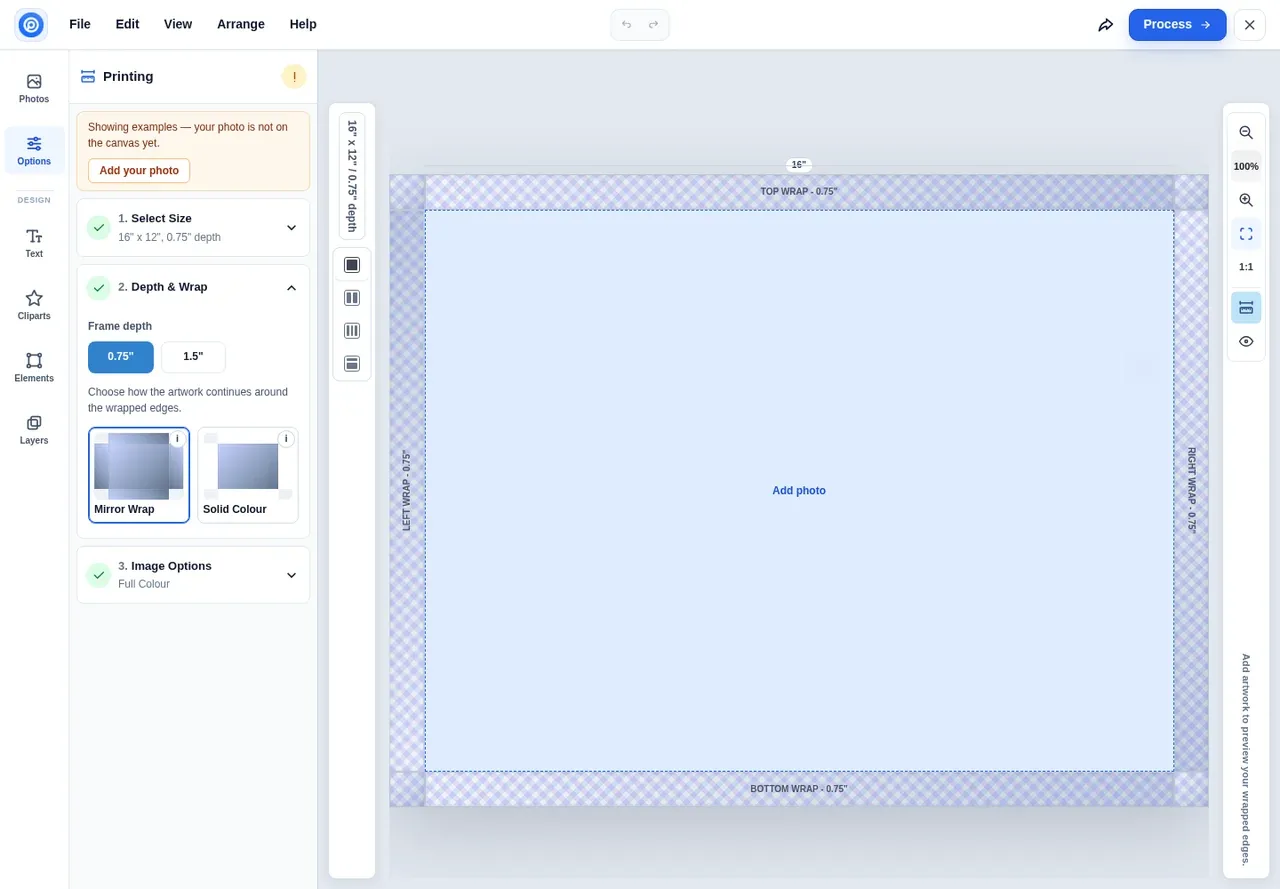Toggle the eye preview visibility
The image size is (1280, 889).
tap(1246, 341)
